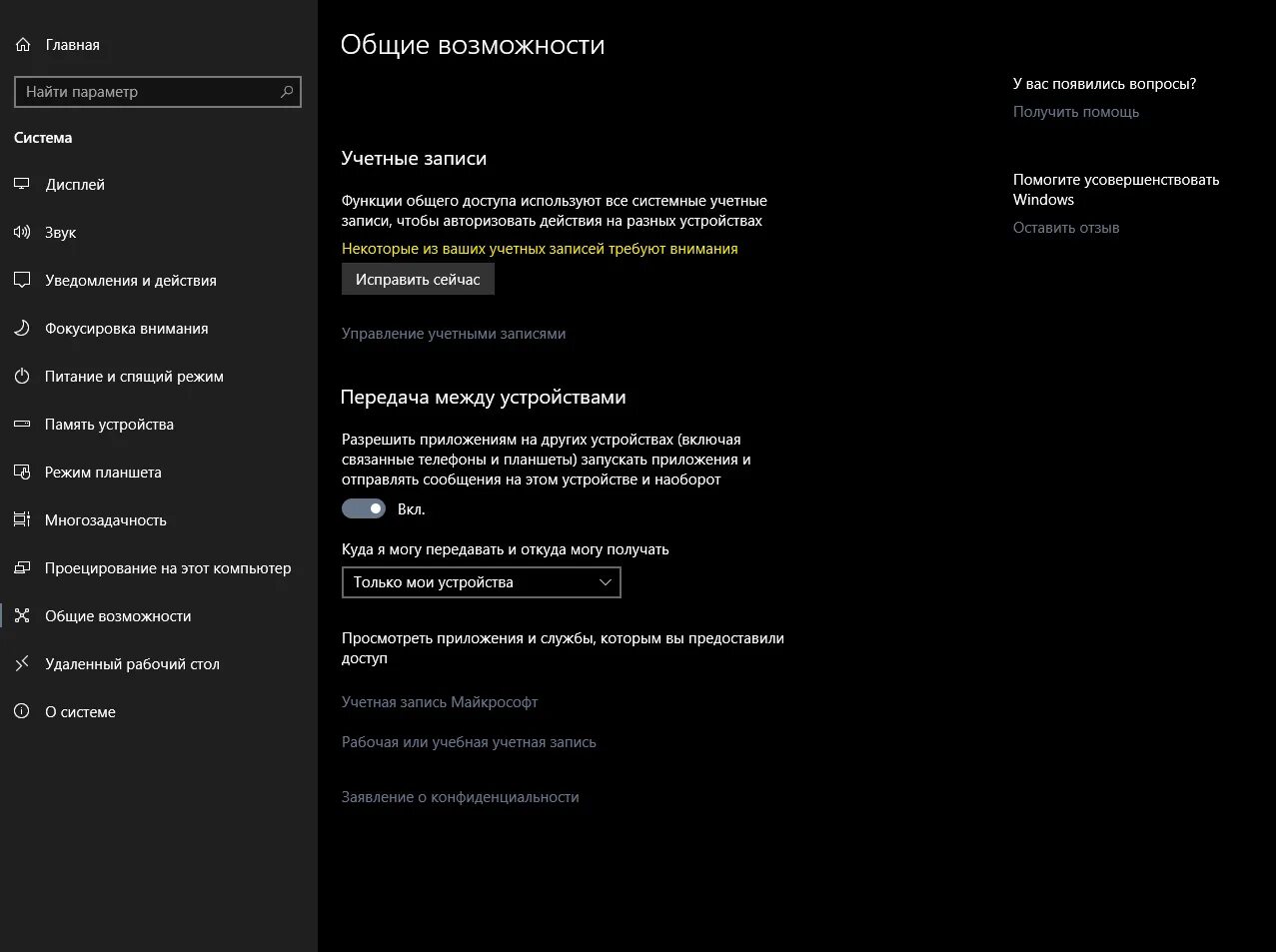Click the Оставить отзыв link

[1066, 228]
